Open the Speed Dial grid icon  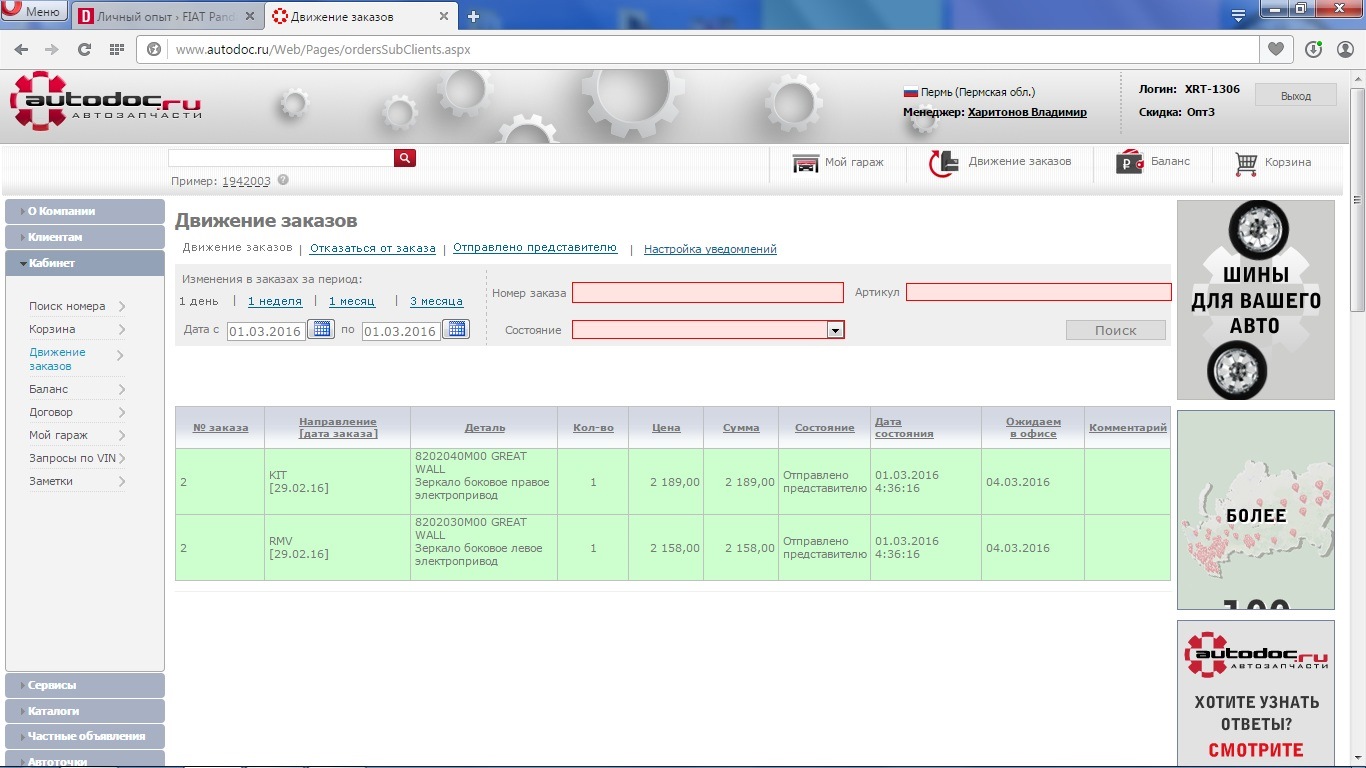point(116,49)
